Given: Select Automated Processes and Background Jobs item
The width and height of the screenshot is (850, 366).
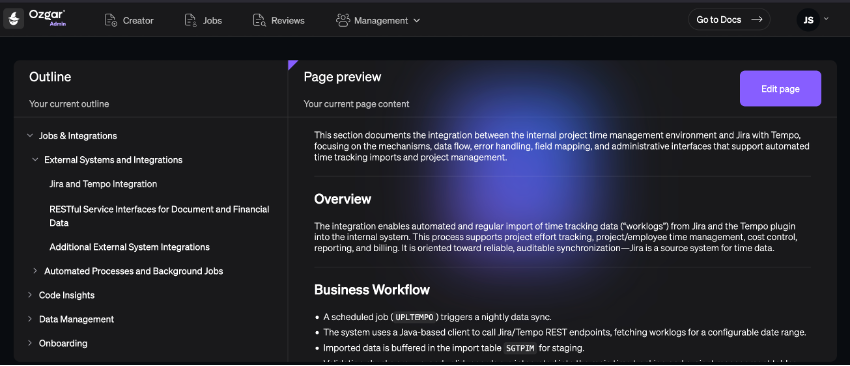Looking at the screenshot, I should (133, 271).
